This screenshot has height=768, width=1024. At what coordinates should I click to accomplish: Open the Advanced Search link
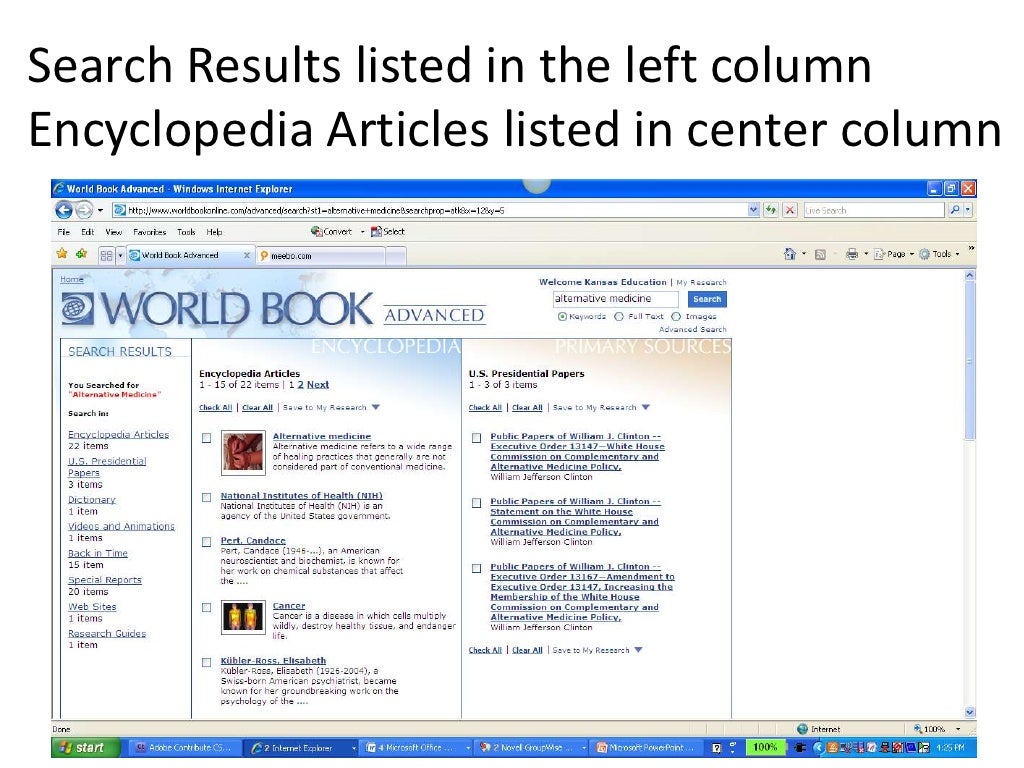(x=692, y=330)
